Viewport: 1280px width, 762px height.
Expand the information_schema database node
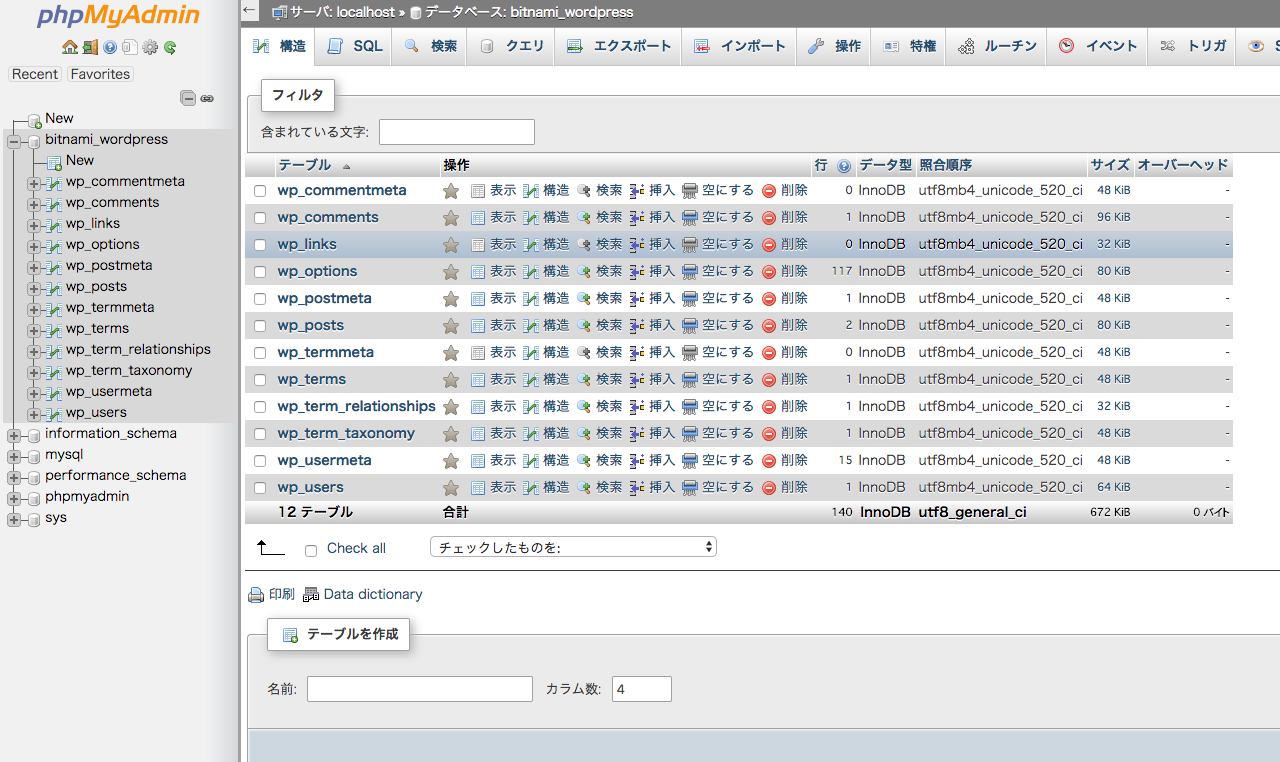coord(14,435)
